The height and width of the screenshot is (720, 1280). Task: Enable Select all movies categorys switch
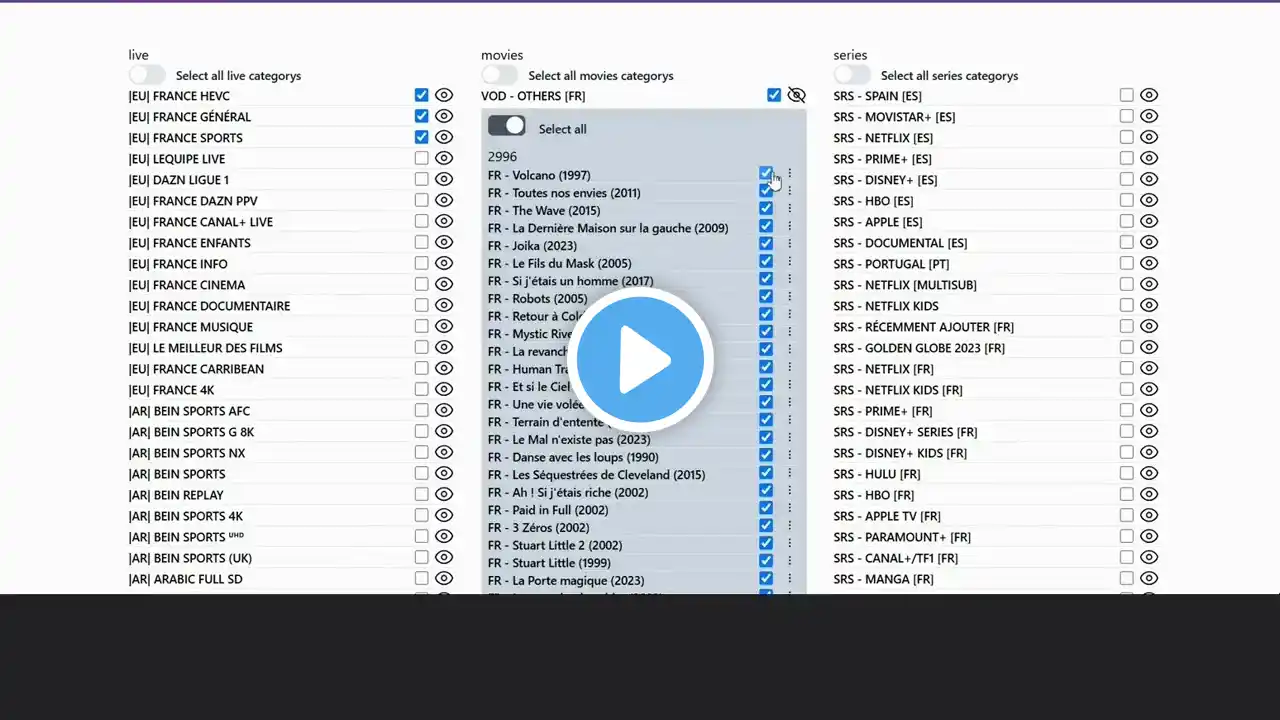click(x=499, y=75)
